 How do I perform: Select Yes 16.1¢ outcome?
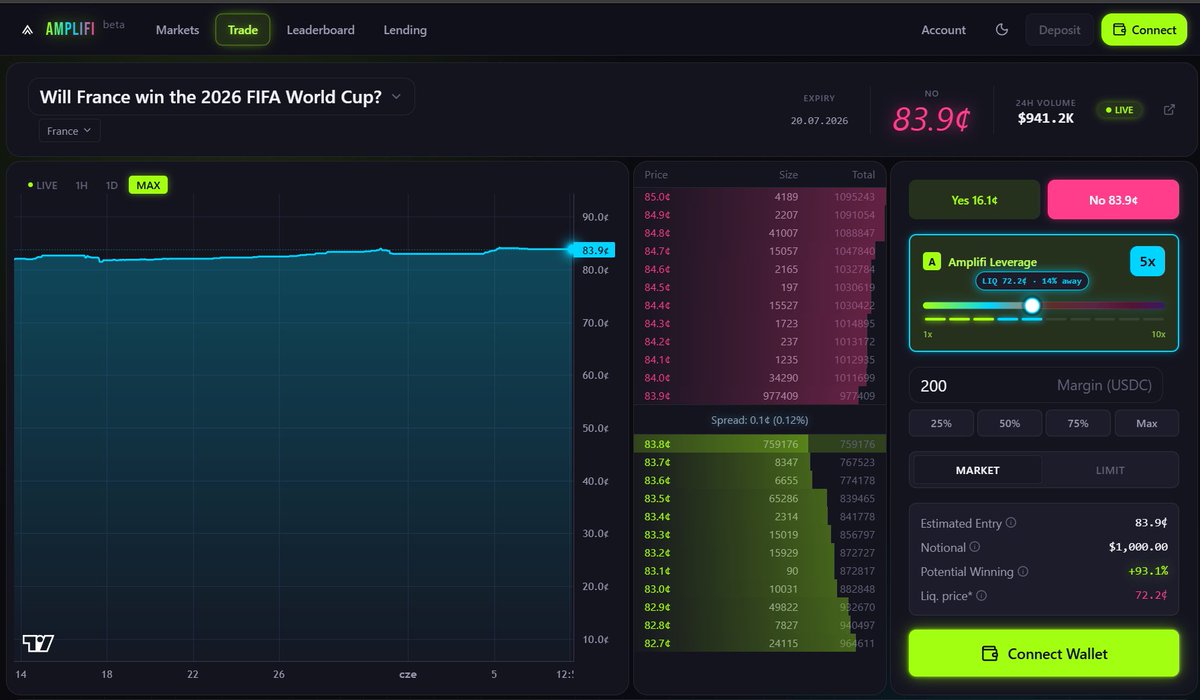point(974,200)
